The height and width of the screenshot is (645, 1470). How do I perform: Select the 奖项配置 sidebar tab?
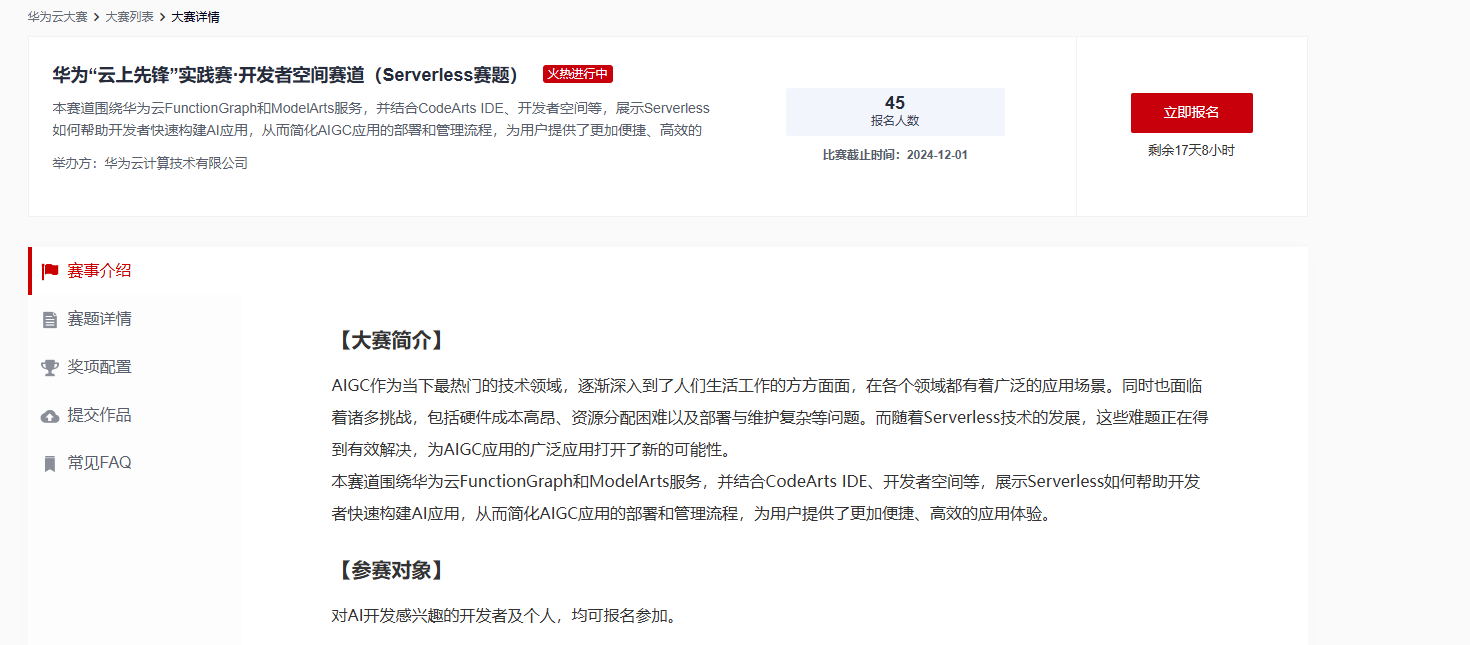[x=135, y=367]
